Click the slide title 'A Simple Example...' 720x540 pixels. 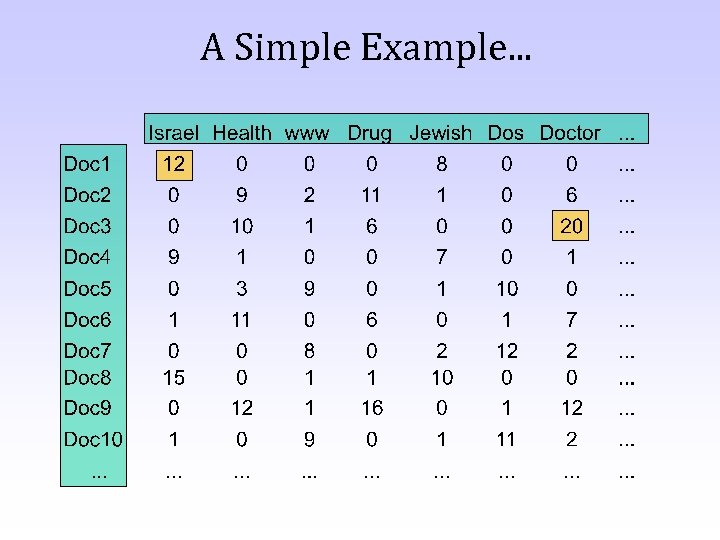pyautogui.click(x=365, y=48)
